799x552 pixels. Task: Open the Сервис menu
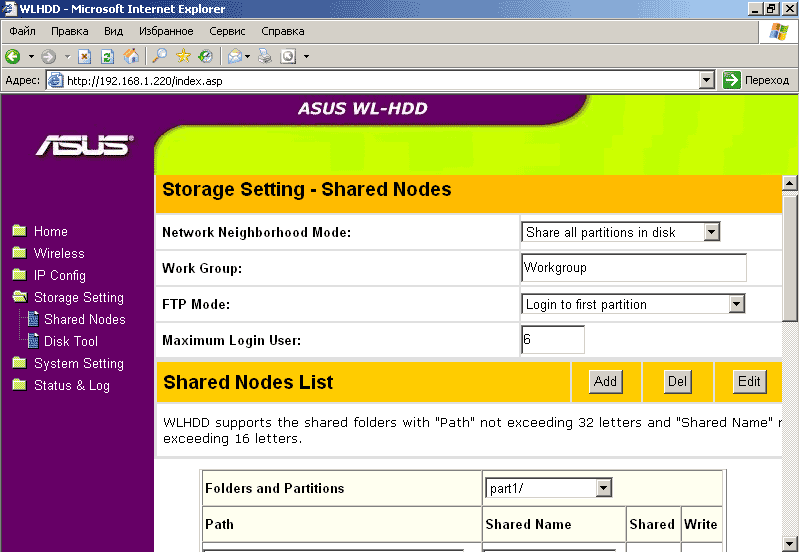[227, 31]
